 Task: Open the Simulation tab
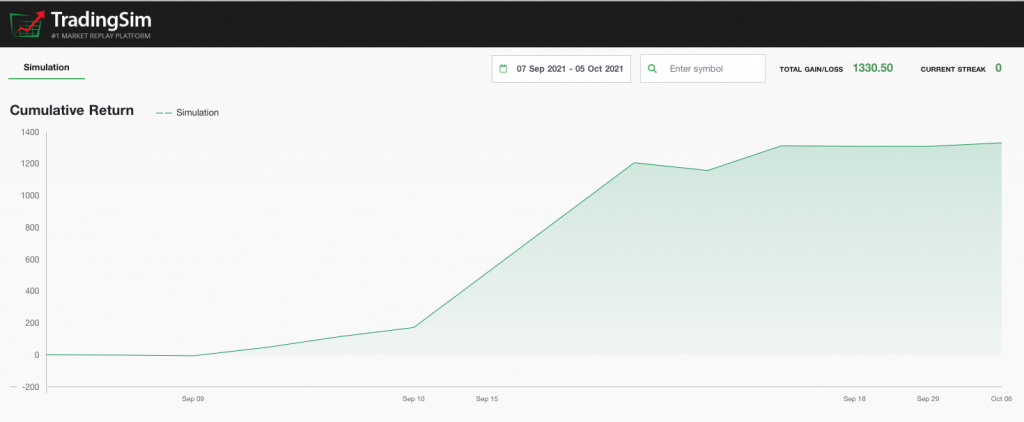(46, 67)
